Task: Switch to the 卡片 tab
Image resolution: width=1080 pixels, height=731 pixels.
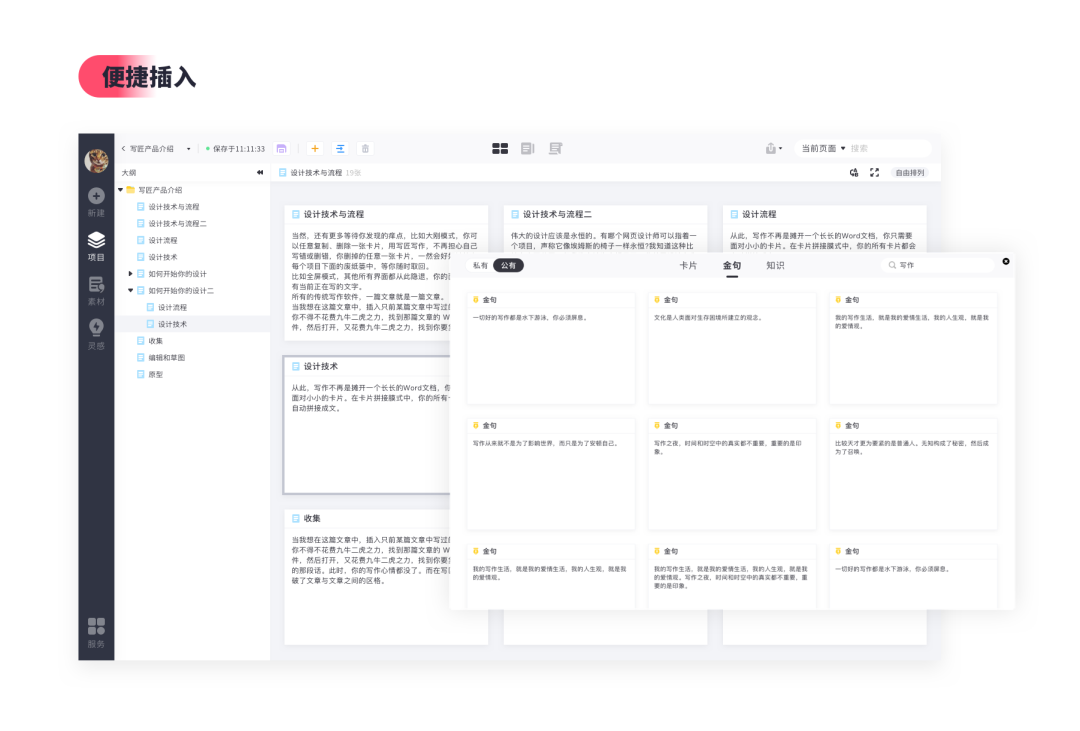Action: pyautogui.click(x=688, y=265)
